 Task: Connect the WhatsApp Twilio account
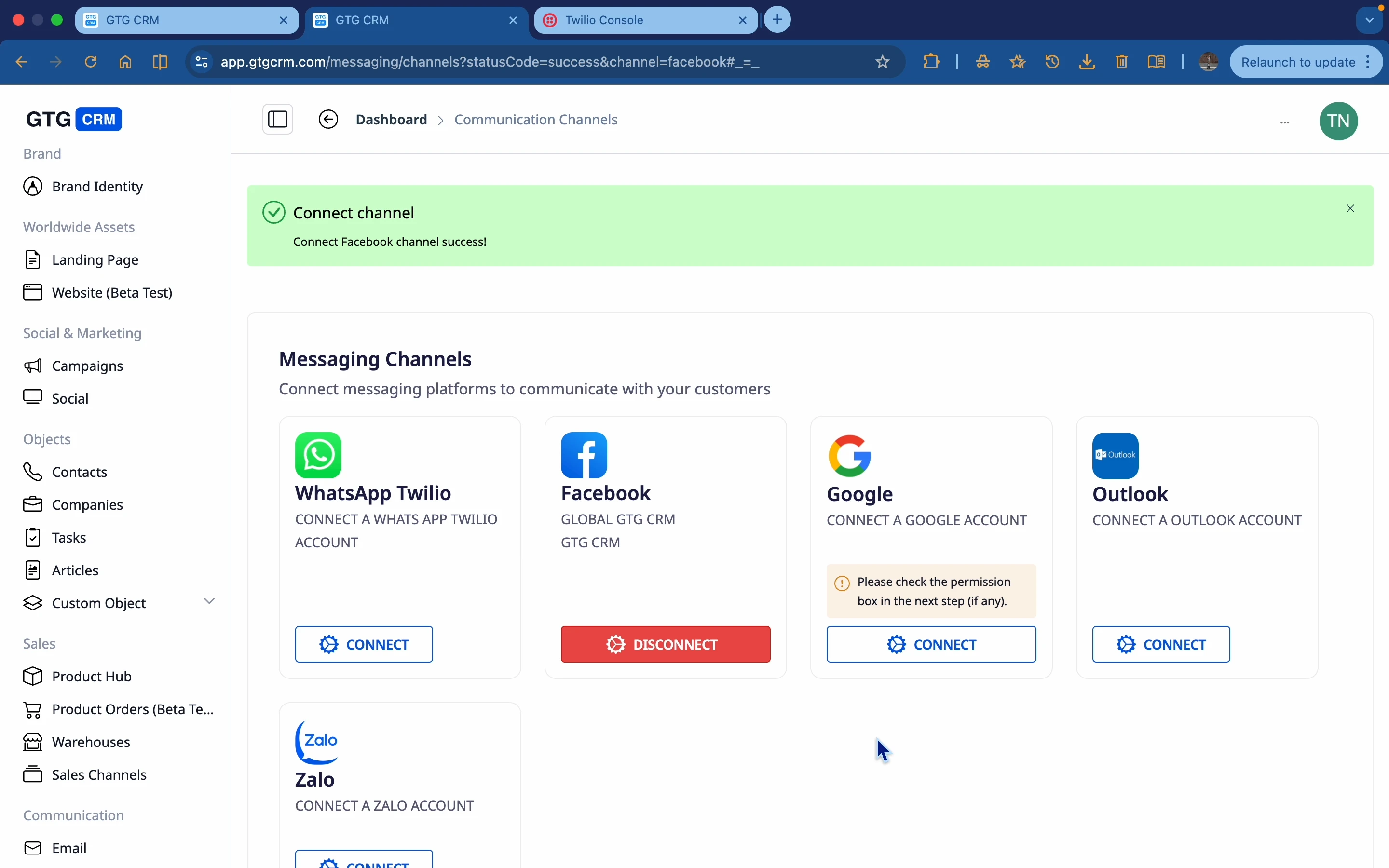[x=363, y=644]
